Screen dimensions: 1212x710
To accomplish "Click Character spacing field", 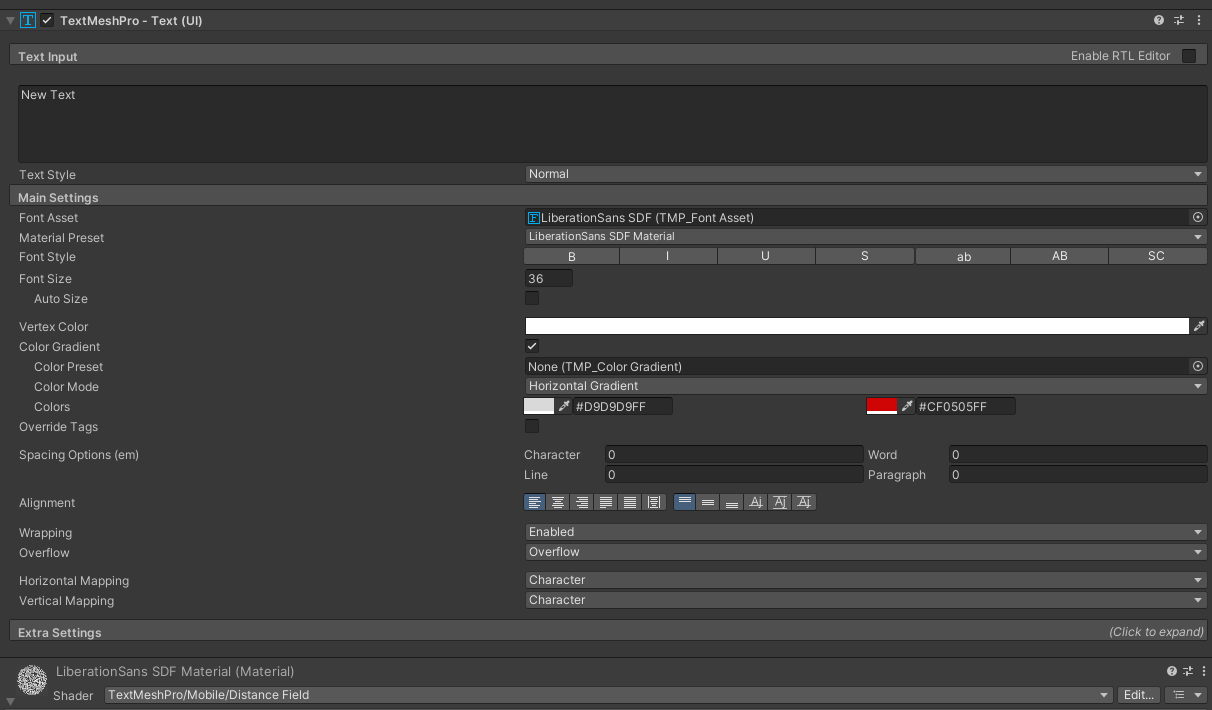I will pos(734,454).
